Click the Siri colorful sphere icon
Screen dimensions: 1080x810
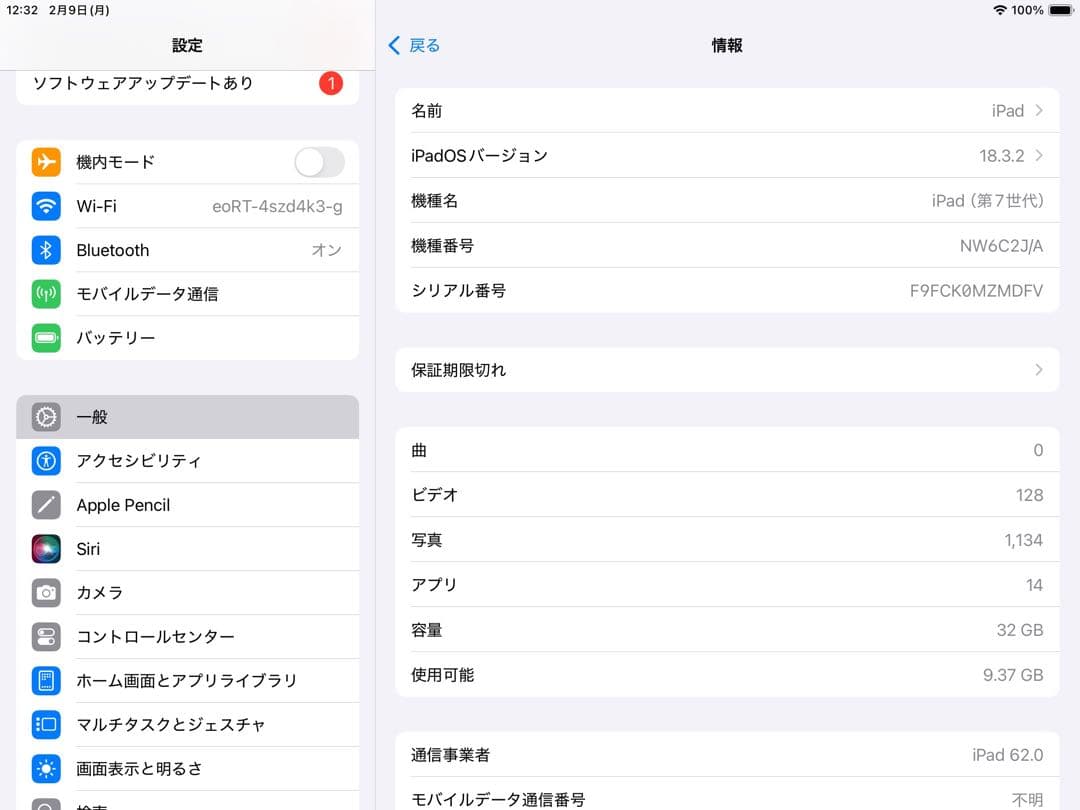(46, 549)
